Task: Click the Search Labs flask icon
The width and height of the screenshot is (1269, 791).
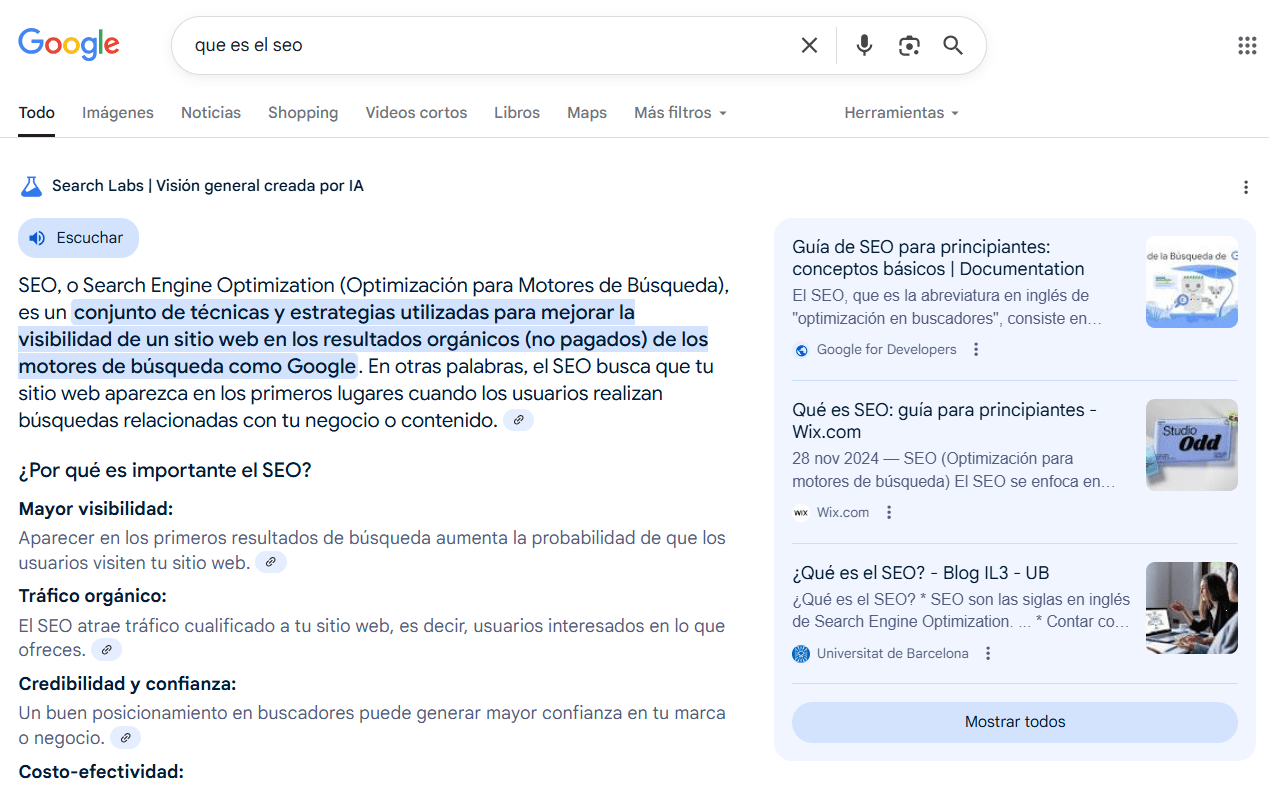Action: point(31,186)
